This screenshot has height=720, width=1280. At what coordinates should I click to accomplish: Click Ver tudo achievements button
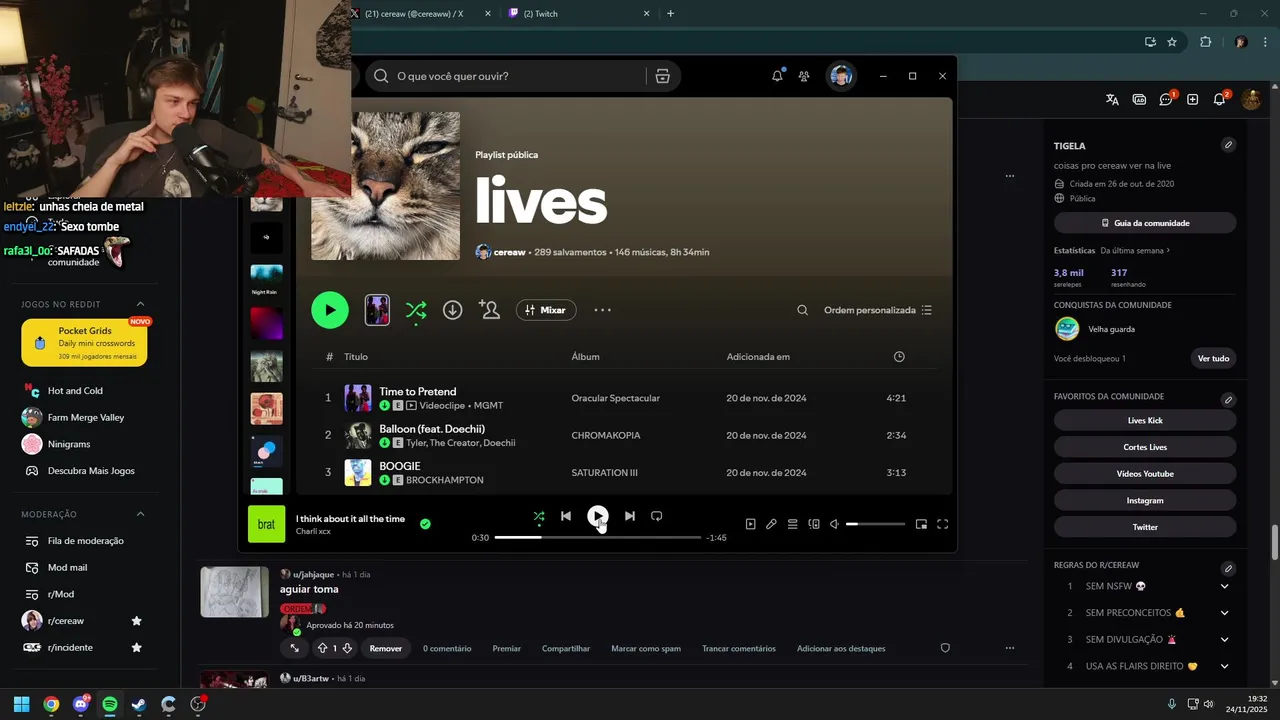coord(1213,358)
